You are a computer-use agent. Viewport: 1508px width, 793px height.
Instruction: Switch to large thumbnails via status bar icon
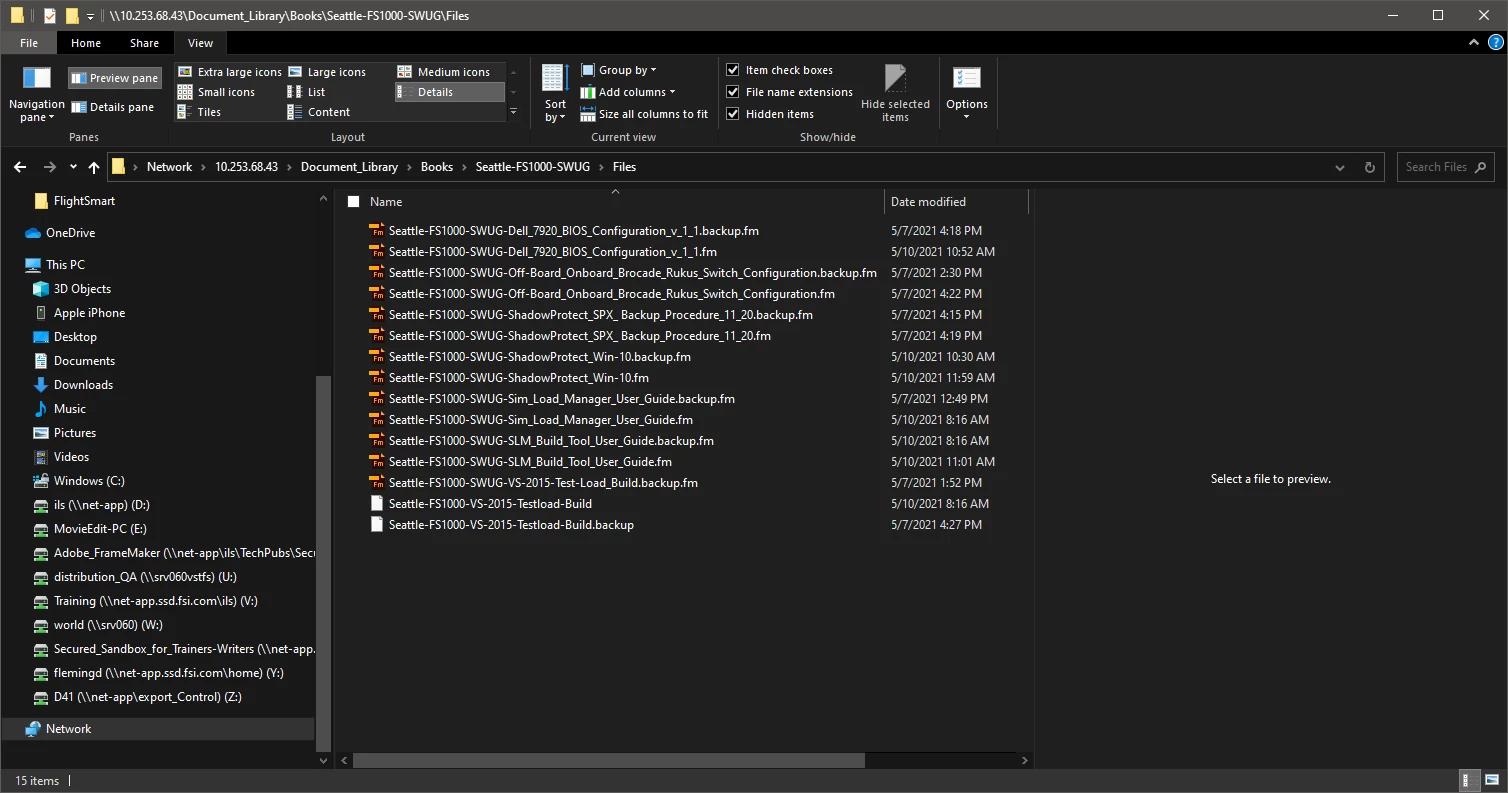(x=1490, y=781)
